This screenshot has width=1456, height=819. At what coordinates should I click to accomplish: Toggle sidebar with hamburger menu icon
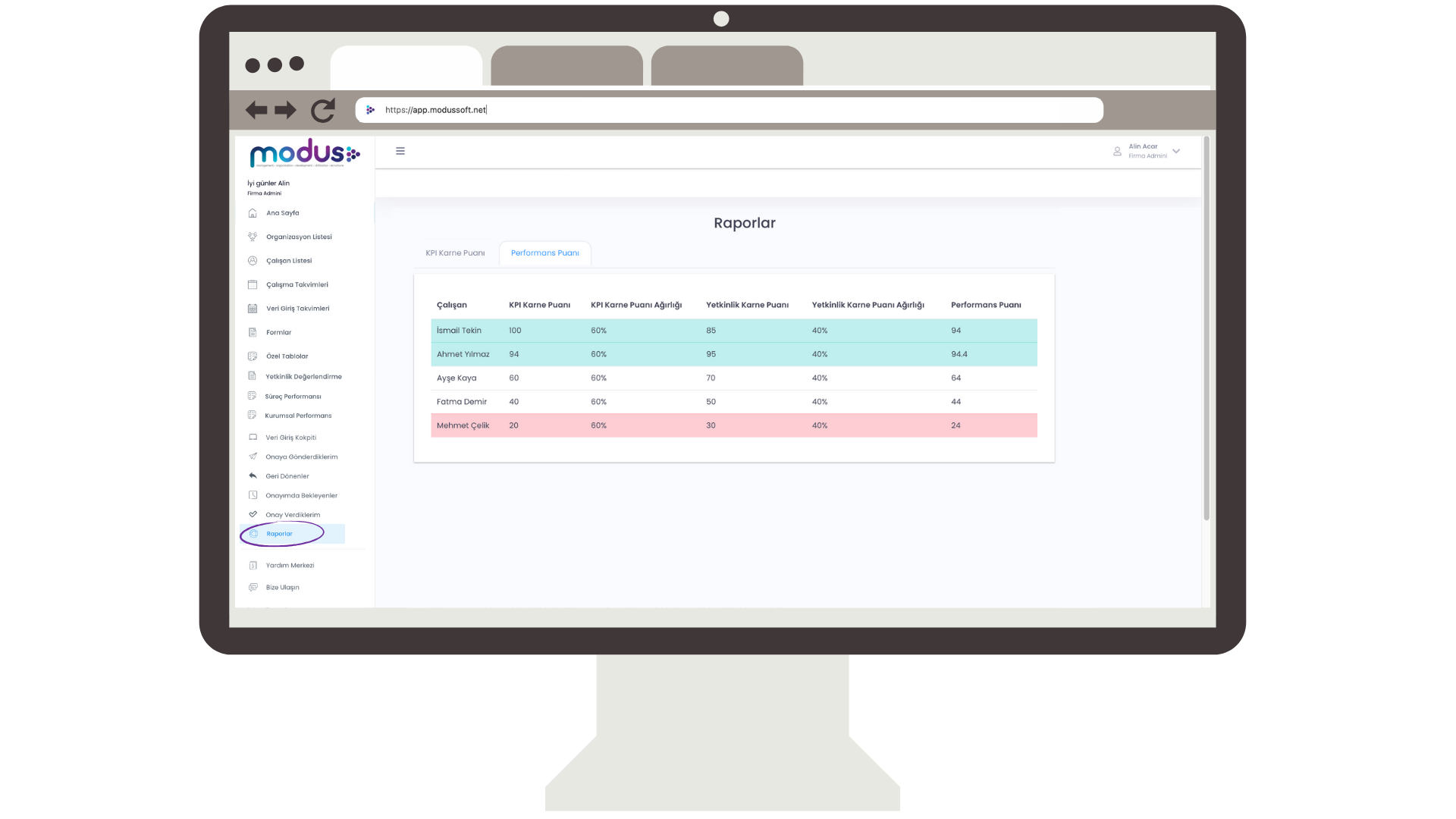[x=400, y=151]
